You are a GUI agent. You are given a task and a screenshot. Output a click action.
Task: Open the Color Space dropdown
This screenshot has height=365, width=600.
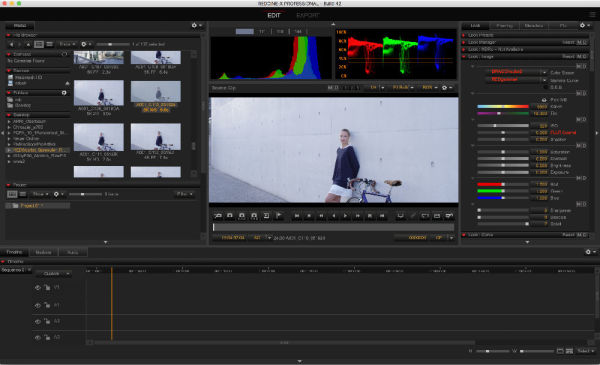[516, 72]
